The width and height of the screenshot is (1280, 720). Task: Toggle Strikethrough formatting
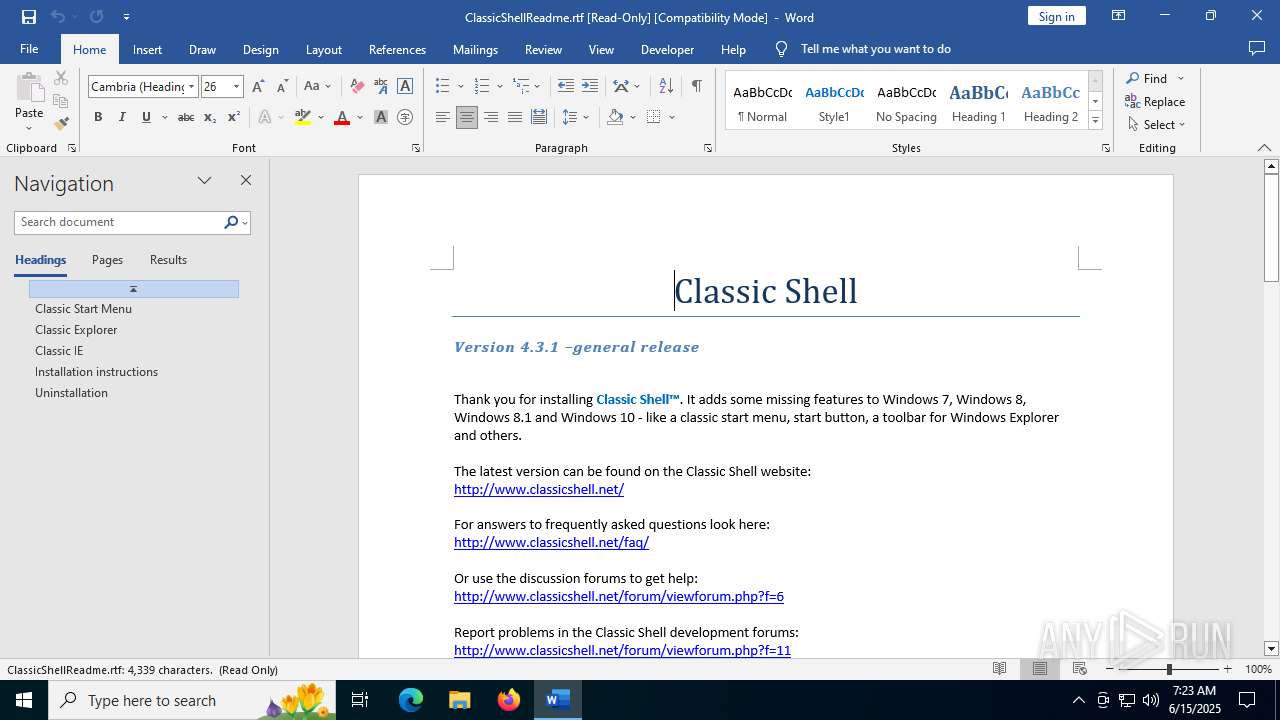[186, 117]
